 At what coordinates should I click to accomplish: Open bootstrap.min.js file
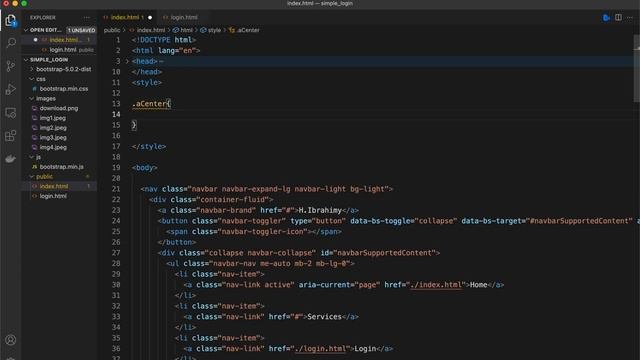click(x=61, y=167)
